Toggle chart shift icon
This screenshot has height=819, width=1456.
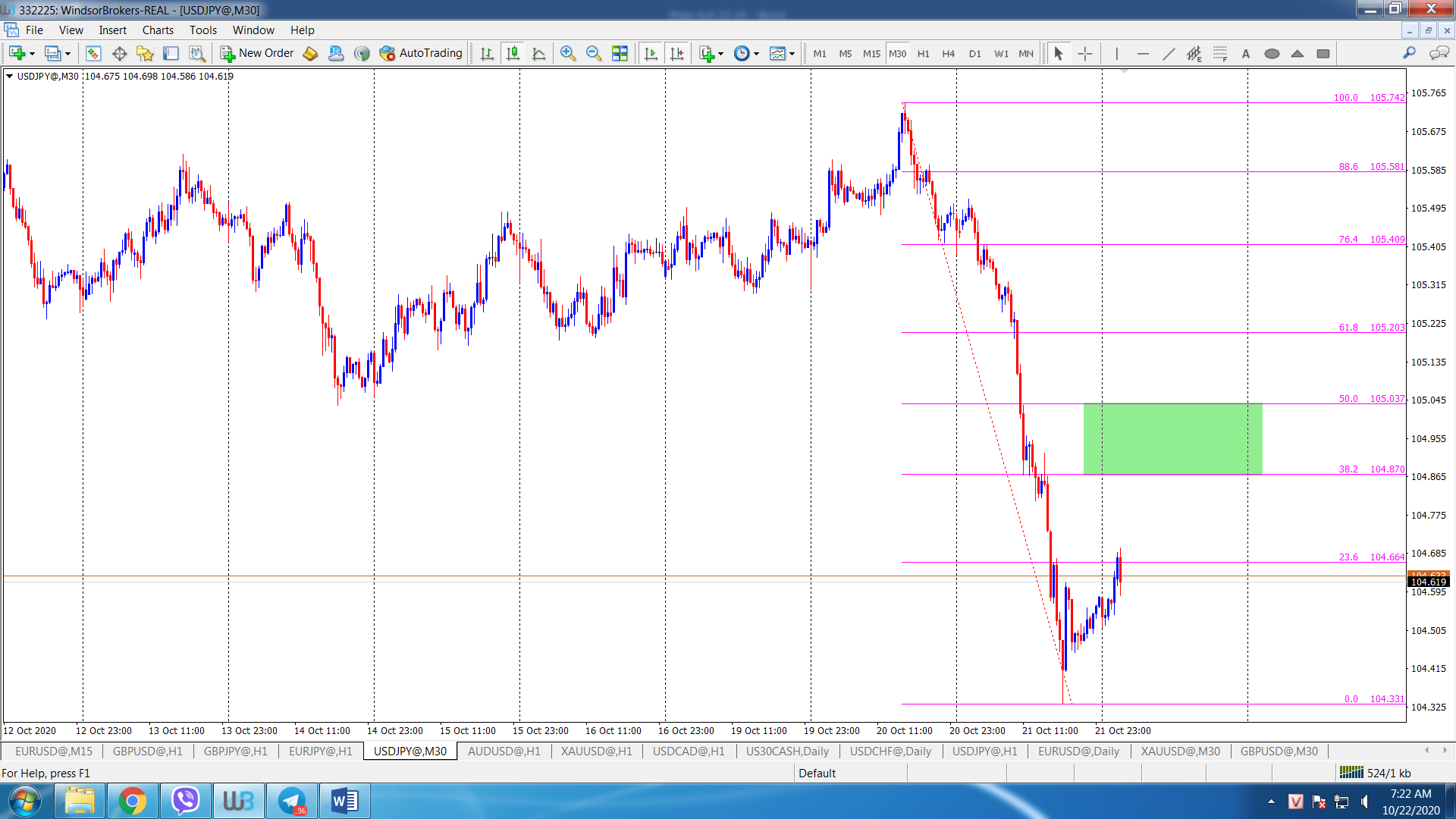(x=676, y=53)
